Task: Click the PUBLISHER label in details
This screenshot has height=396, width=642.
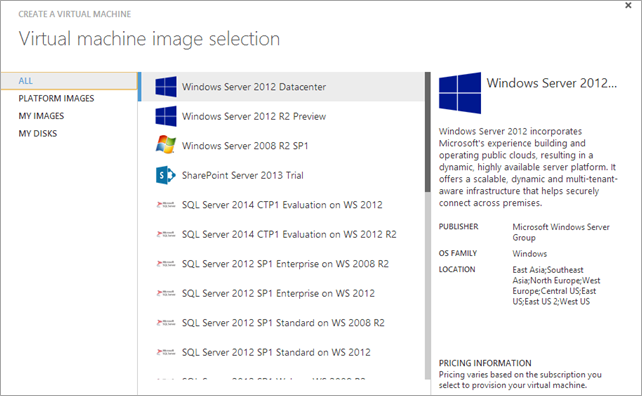Action: coord(458,226)
